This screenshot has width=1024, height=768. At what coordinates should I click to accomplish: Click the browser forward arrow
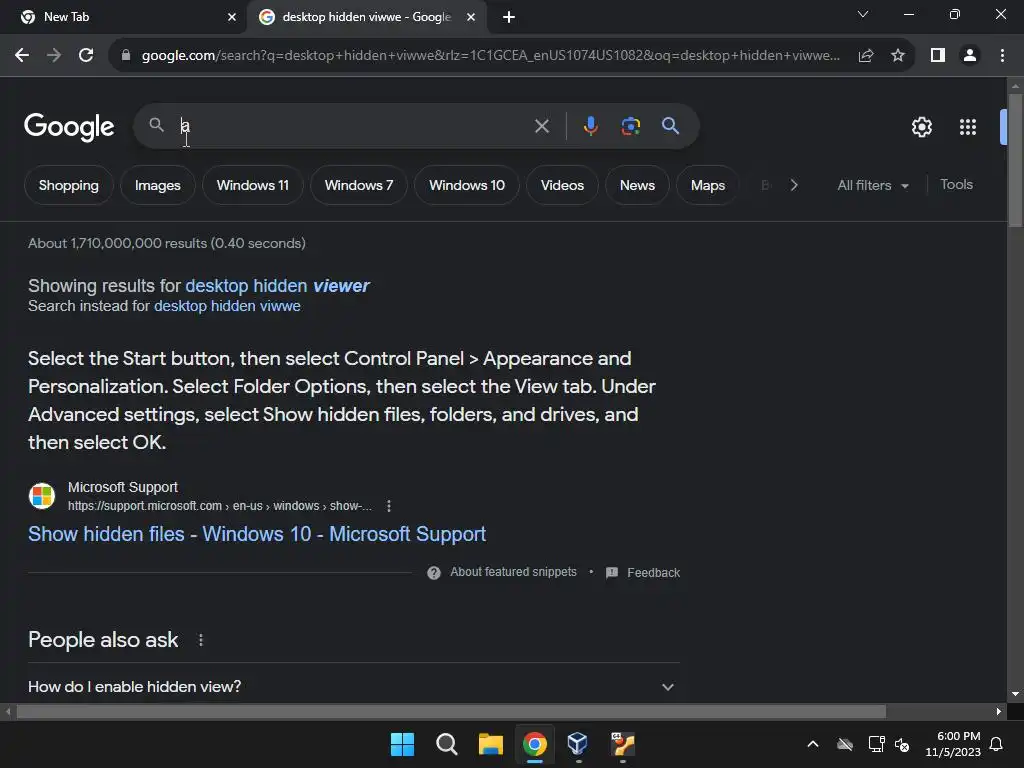point(54,56)
